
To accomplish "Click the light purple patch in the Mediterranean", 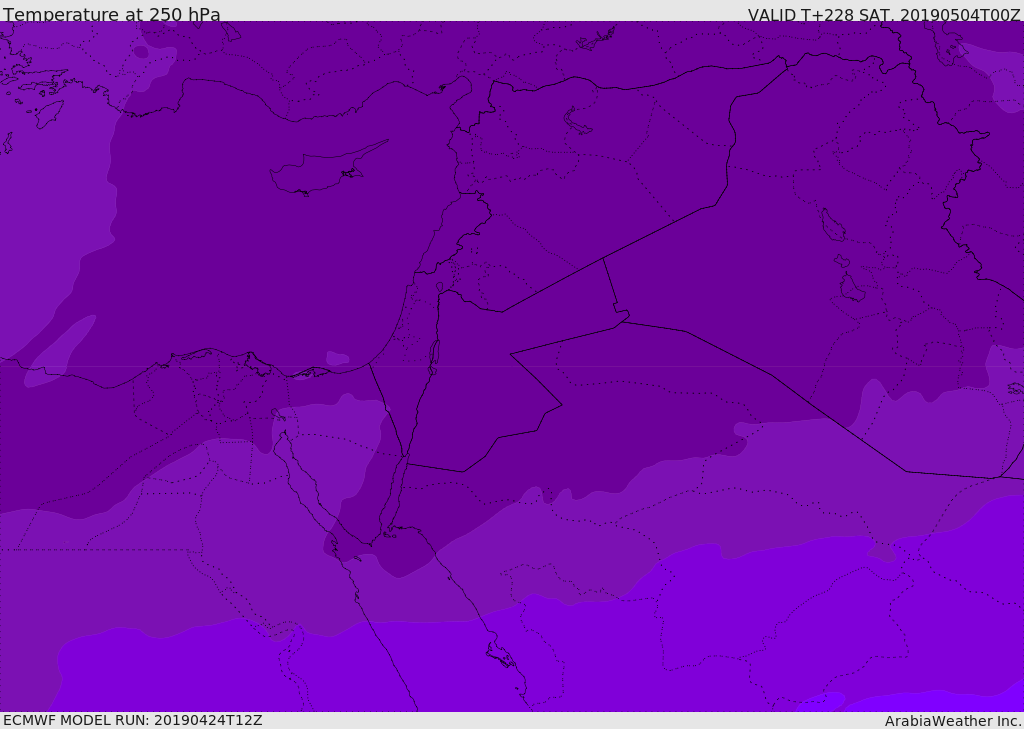I will coord(60,350).
